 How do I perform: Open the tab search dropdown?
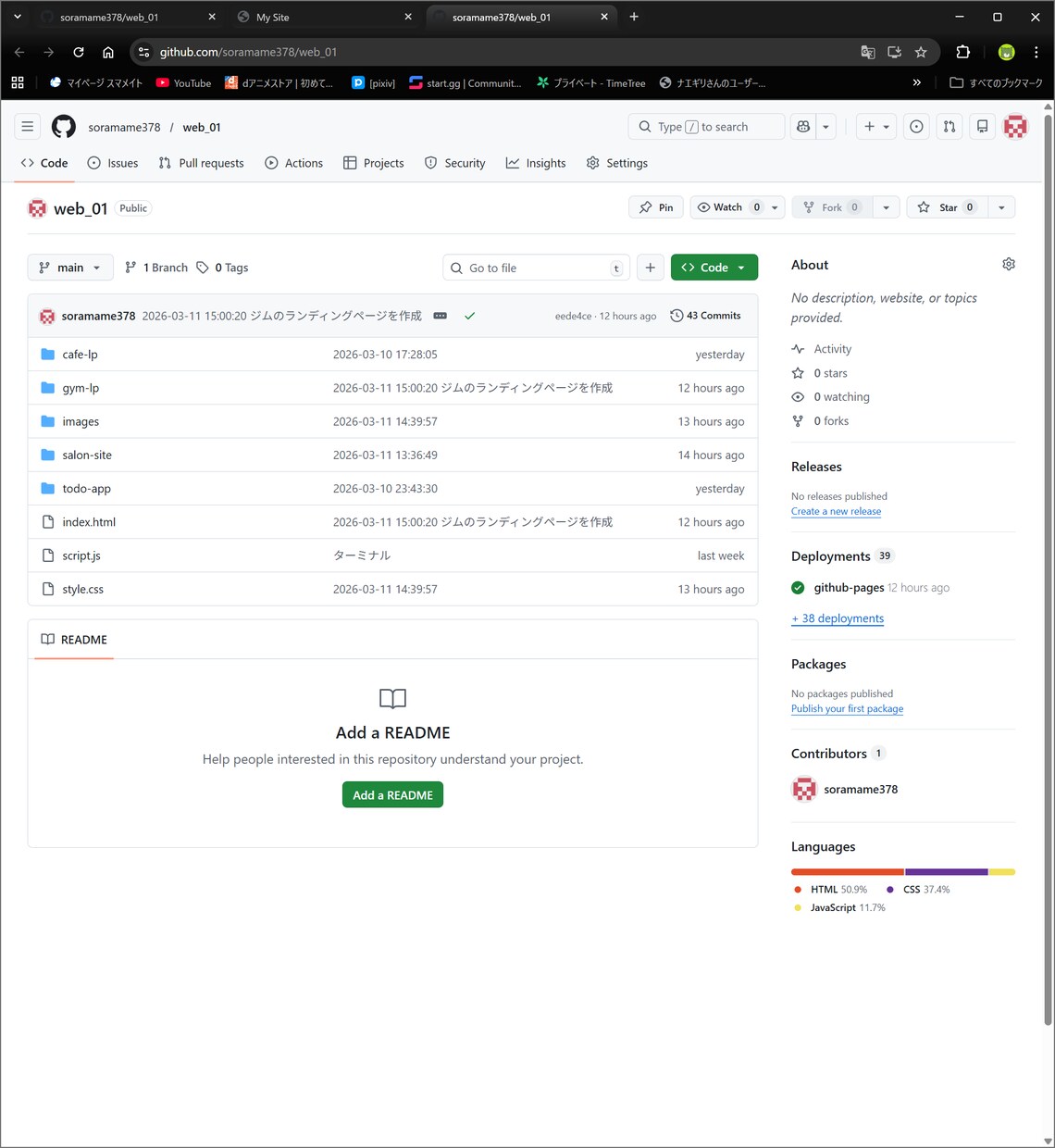17,17
